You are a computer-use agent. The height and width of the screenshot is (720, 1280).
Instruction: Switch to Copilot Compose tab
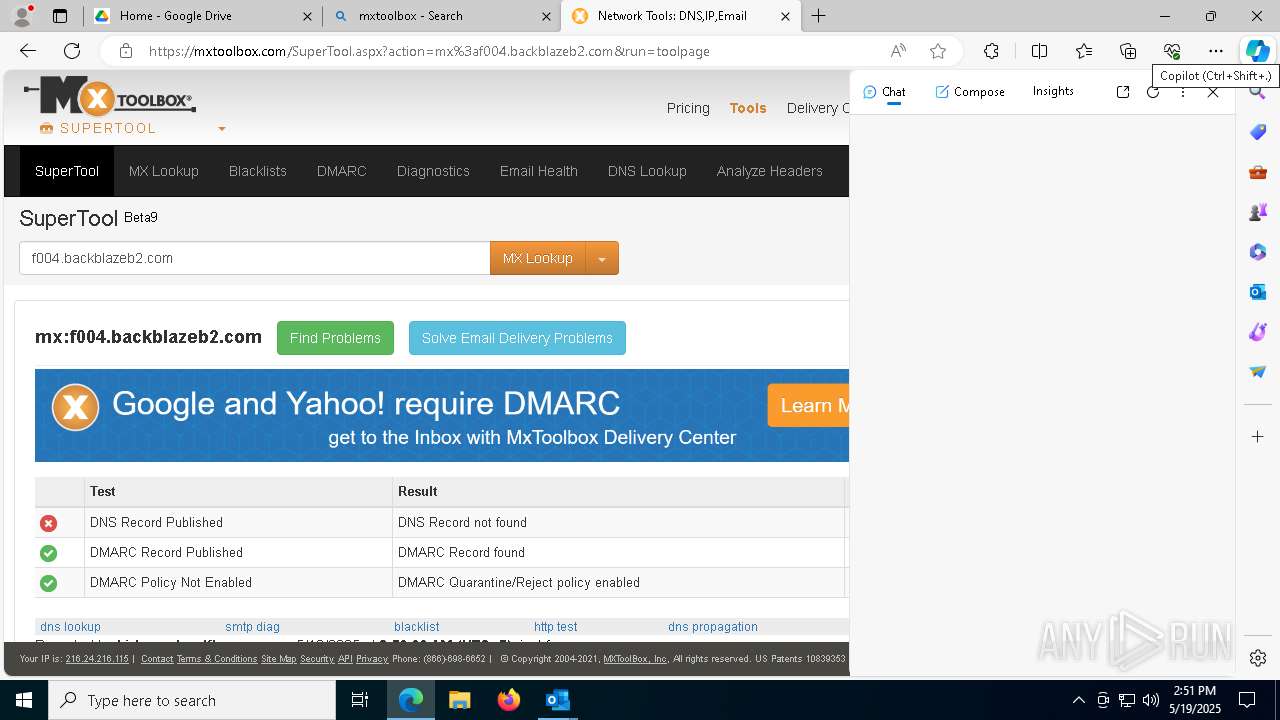click(x=970, y=92)
